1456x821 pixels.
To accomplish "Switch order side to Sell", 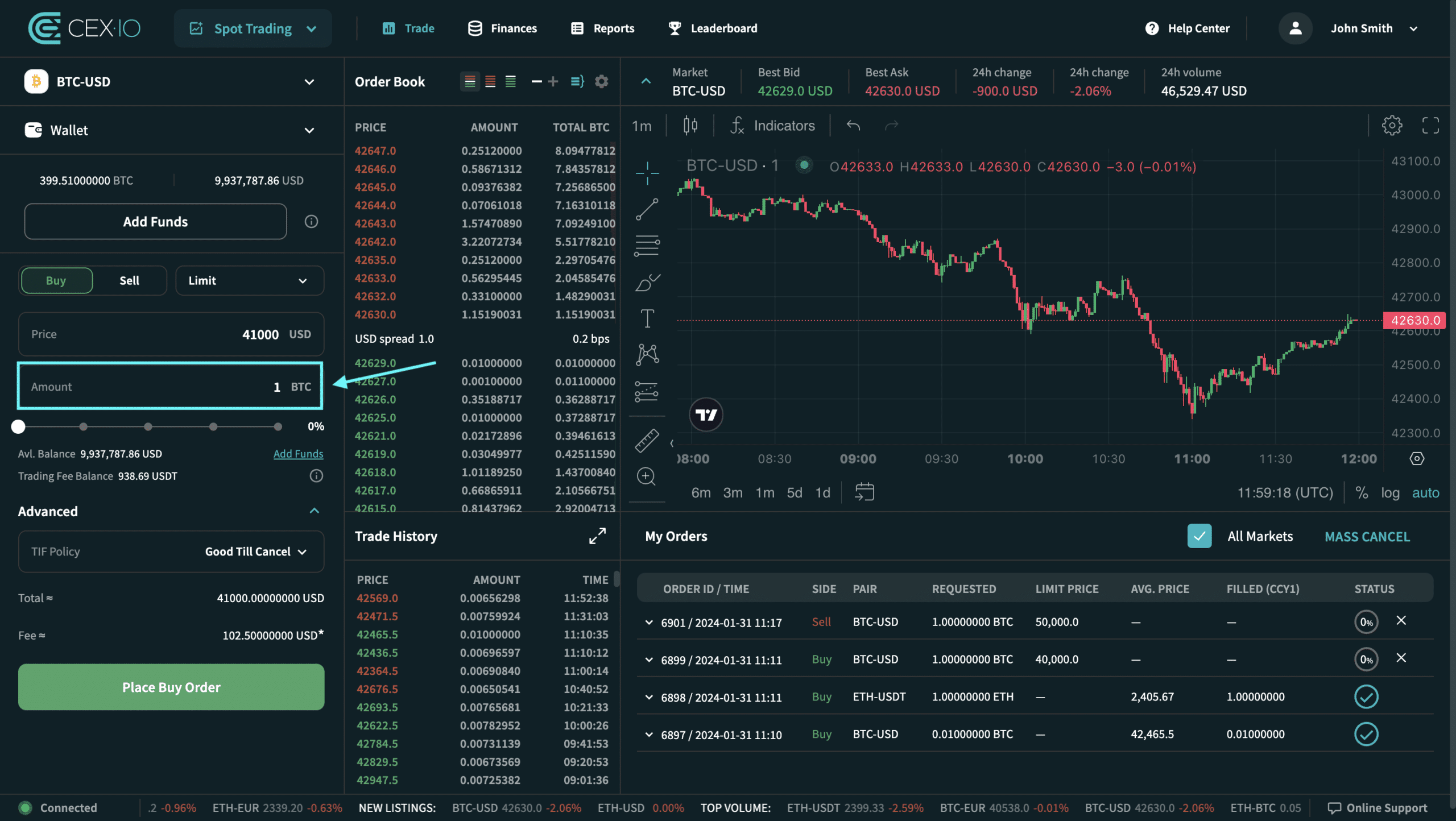I will (129, 280).
